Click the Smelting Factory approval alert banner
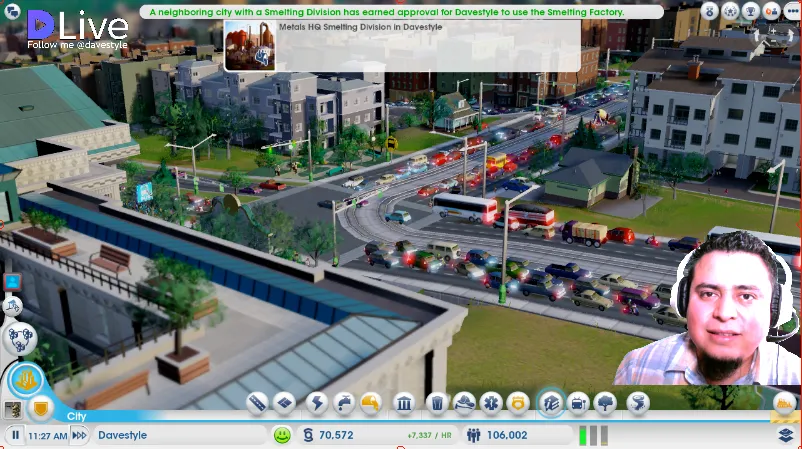Viewport: 802px width, 449px height. [401, 12]
